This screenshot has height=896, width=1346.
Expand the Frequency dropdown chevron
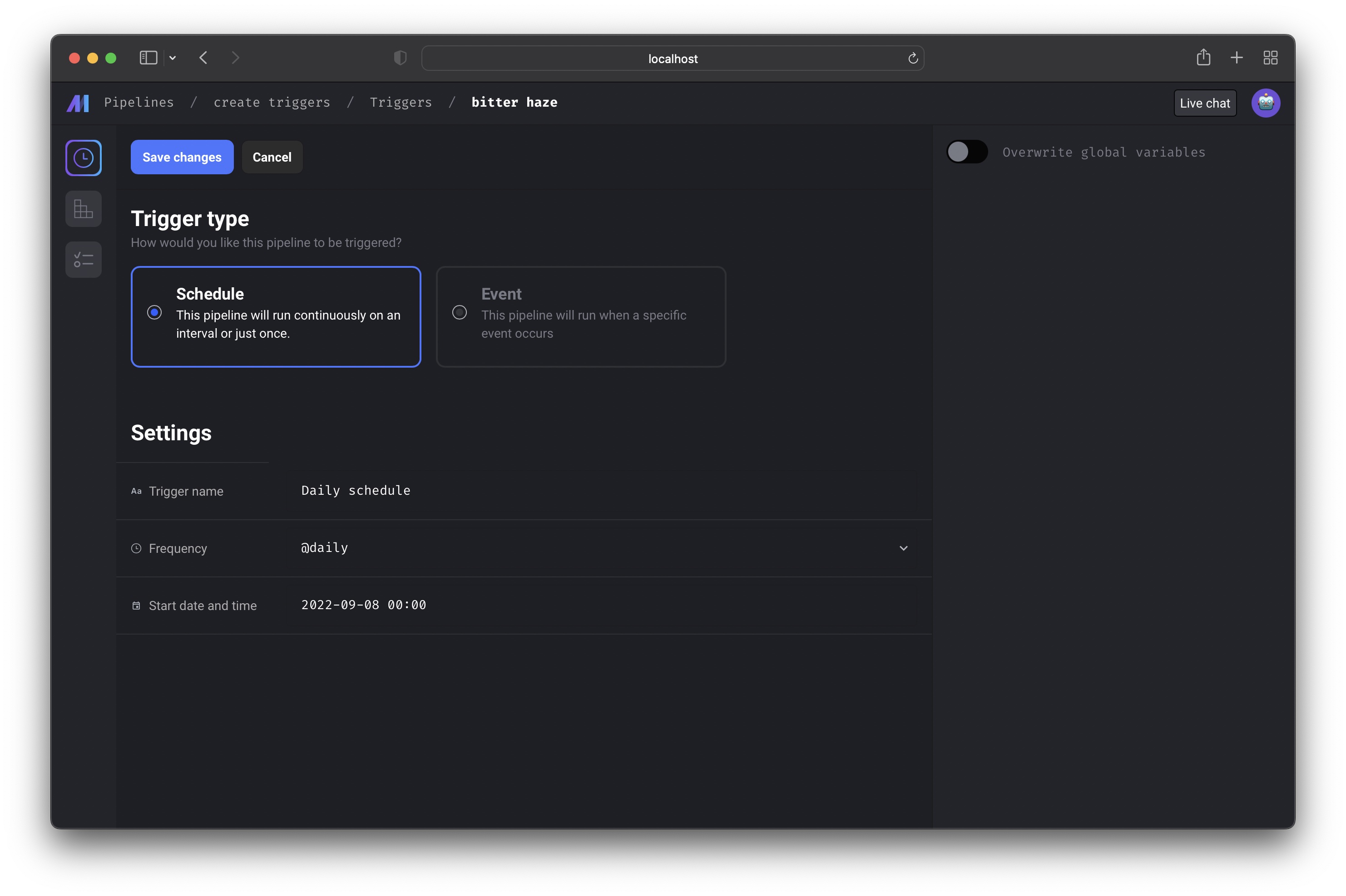pos(903,548)
